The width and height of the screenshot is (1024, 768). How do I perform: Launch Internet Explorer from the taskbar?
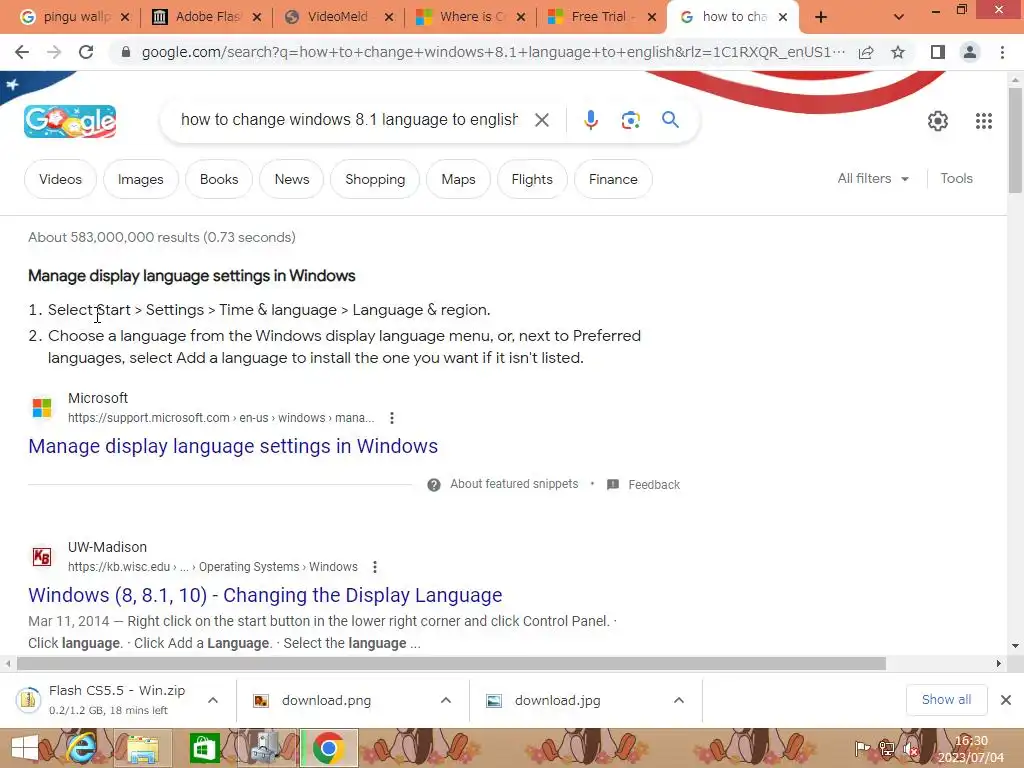coord(80,748)
